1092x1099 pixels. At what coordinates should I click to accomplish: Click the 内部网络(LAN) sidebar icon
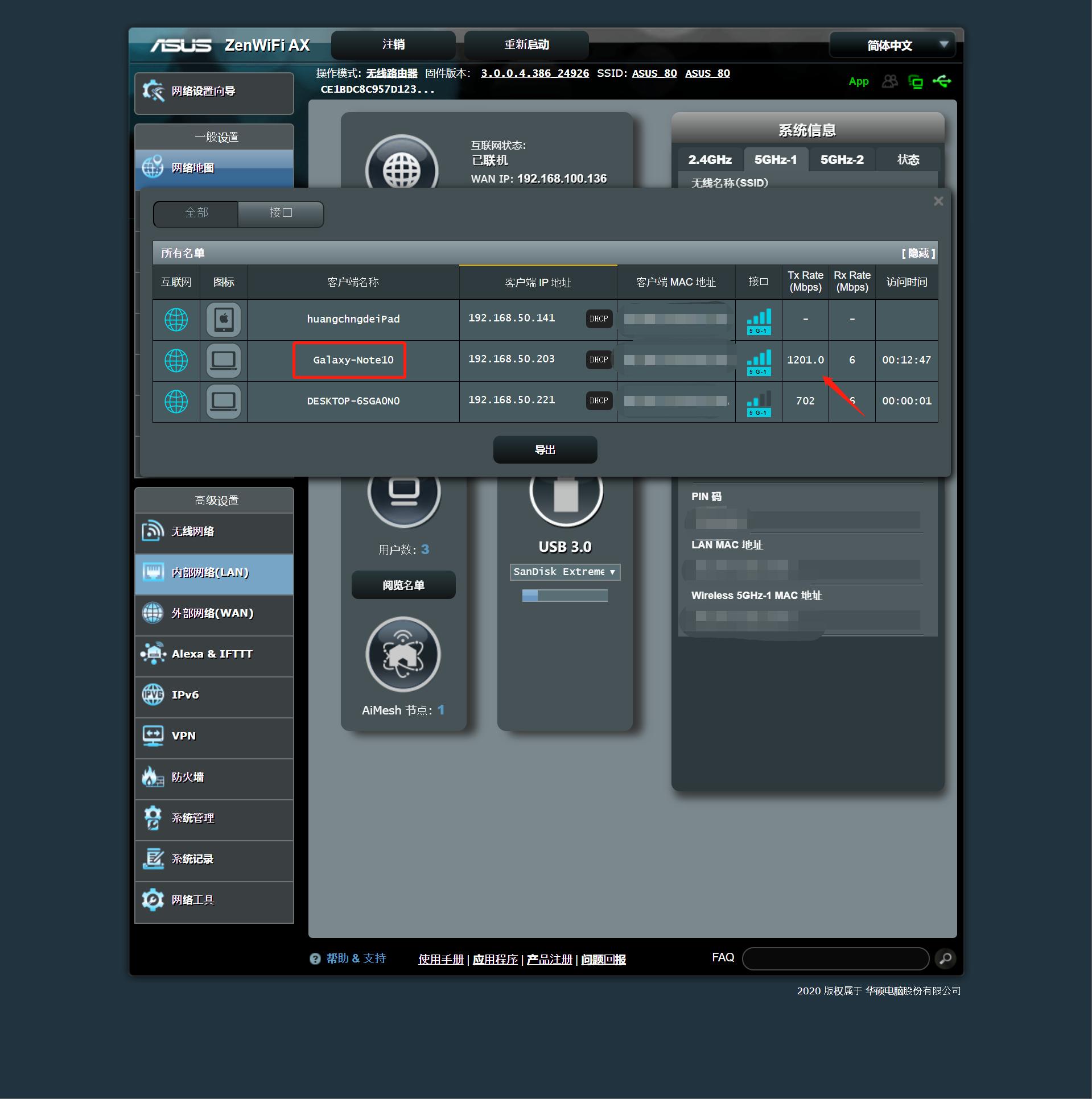tap(153, 572)
